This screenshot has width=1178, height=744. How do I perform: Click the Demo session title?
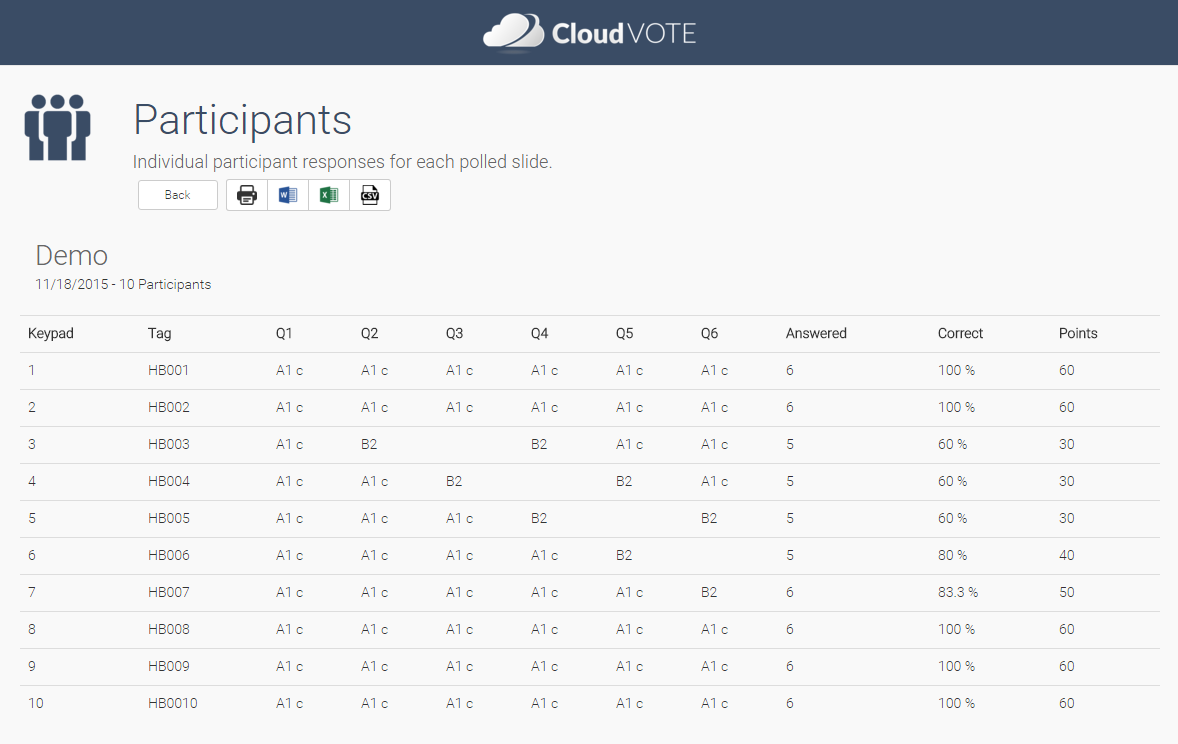[x=71, y=255]
